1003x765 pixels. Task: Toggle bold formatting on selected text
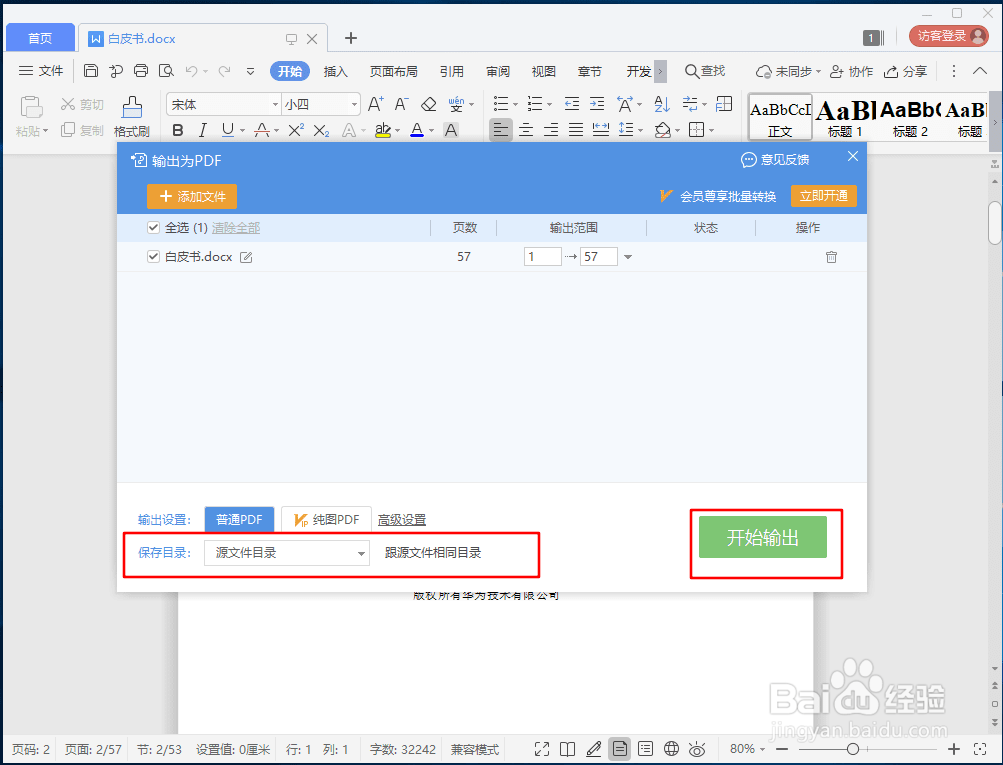pos(178,130)
